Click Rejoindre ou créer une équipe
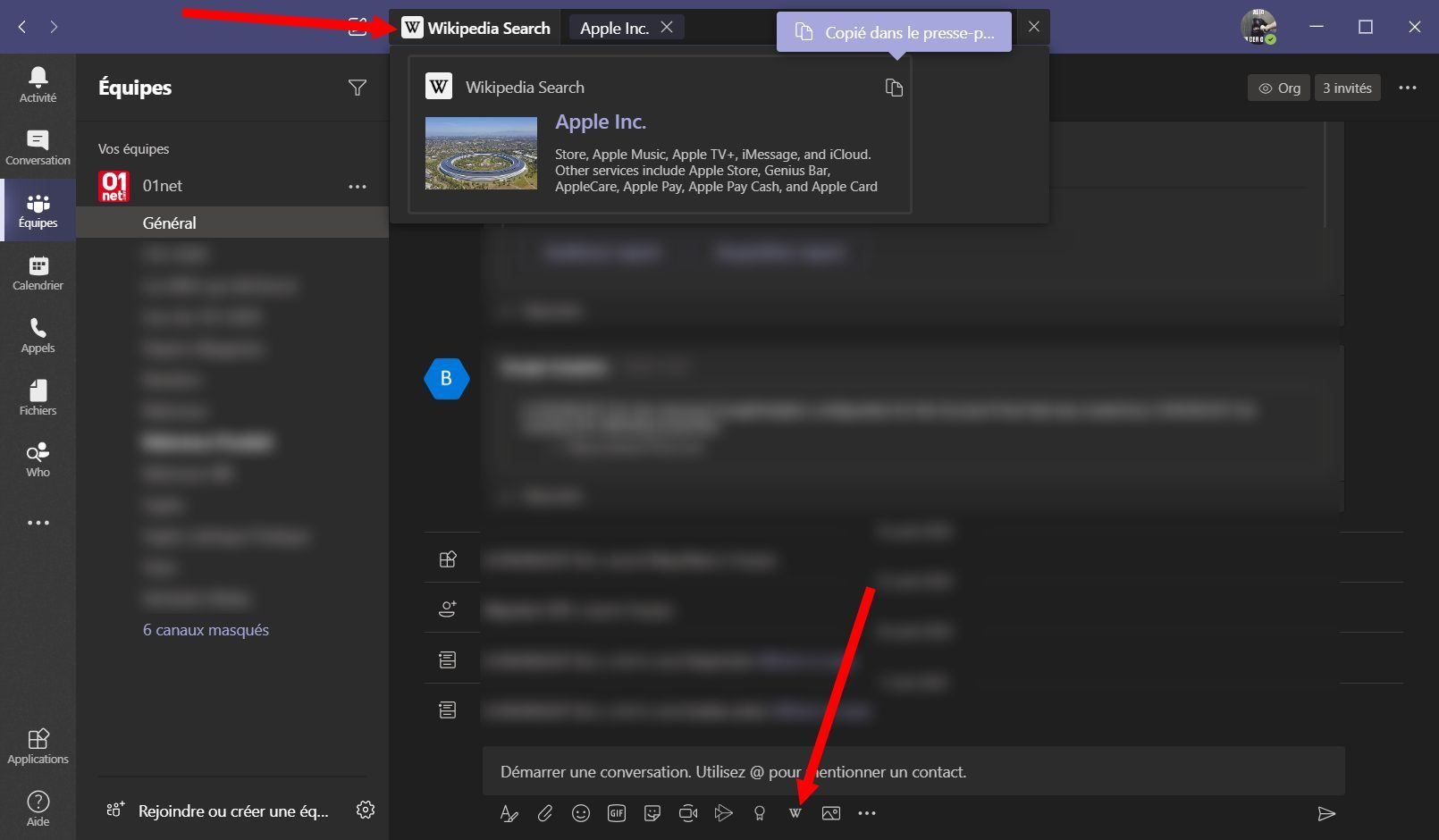Screen dimensions: 1439x840 pos(217,811)
